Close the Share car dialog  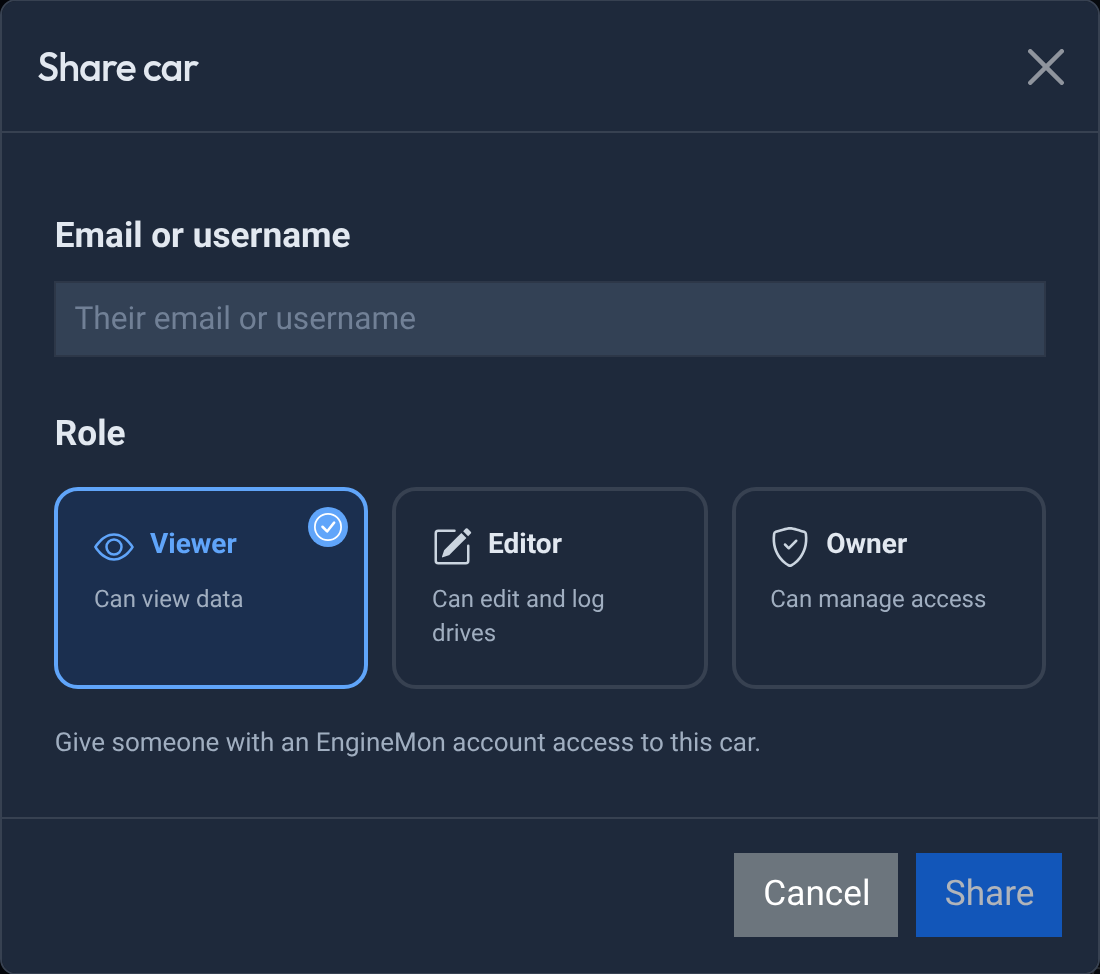(1045, 67)
